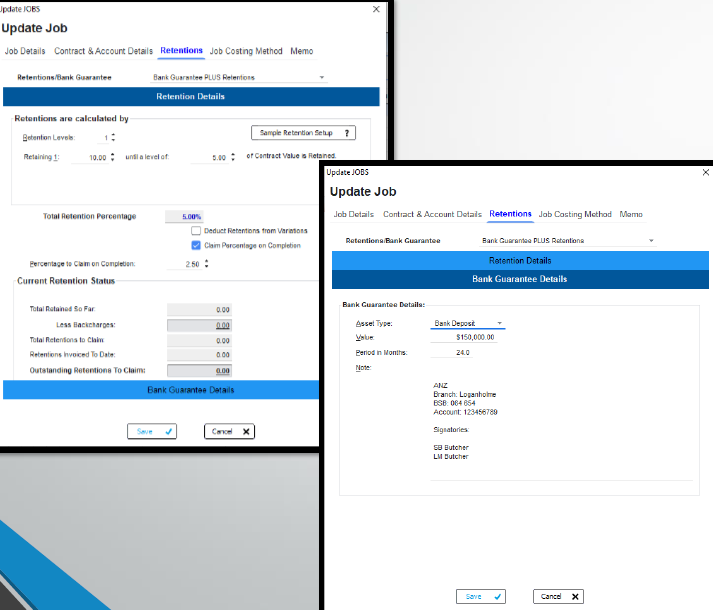Collapse Bank Guarantee Details bar in front window

coord(520,279)
